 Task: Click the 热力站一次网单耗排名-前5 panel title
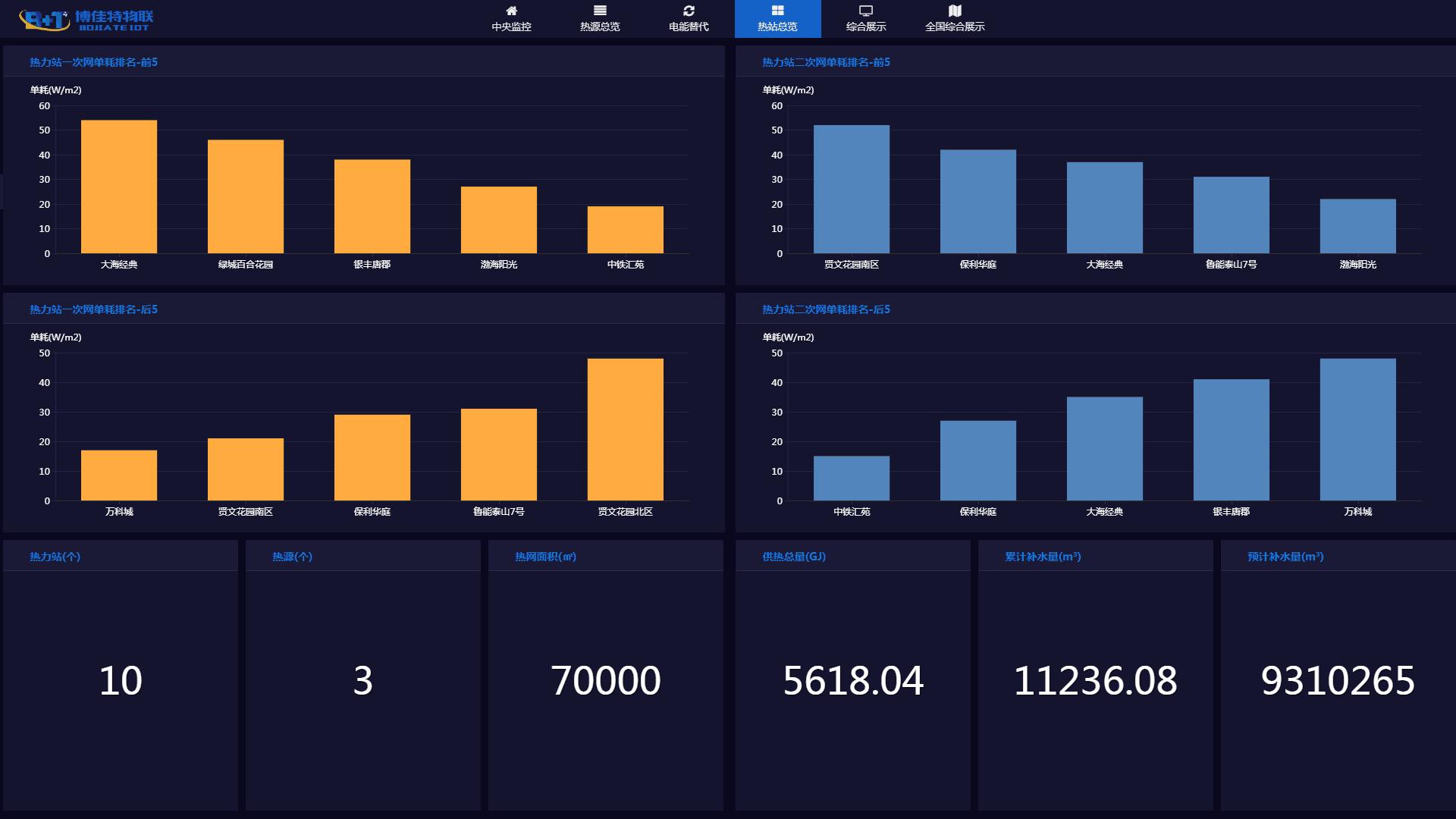point(93,62)
